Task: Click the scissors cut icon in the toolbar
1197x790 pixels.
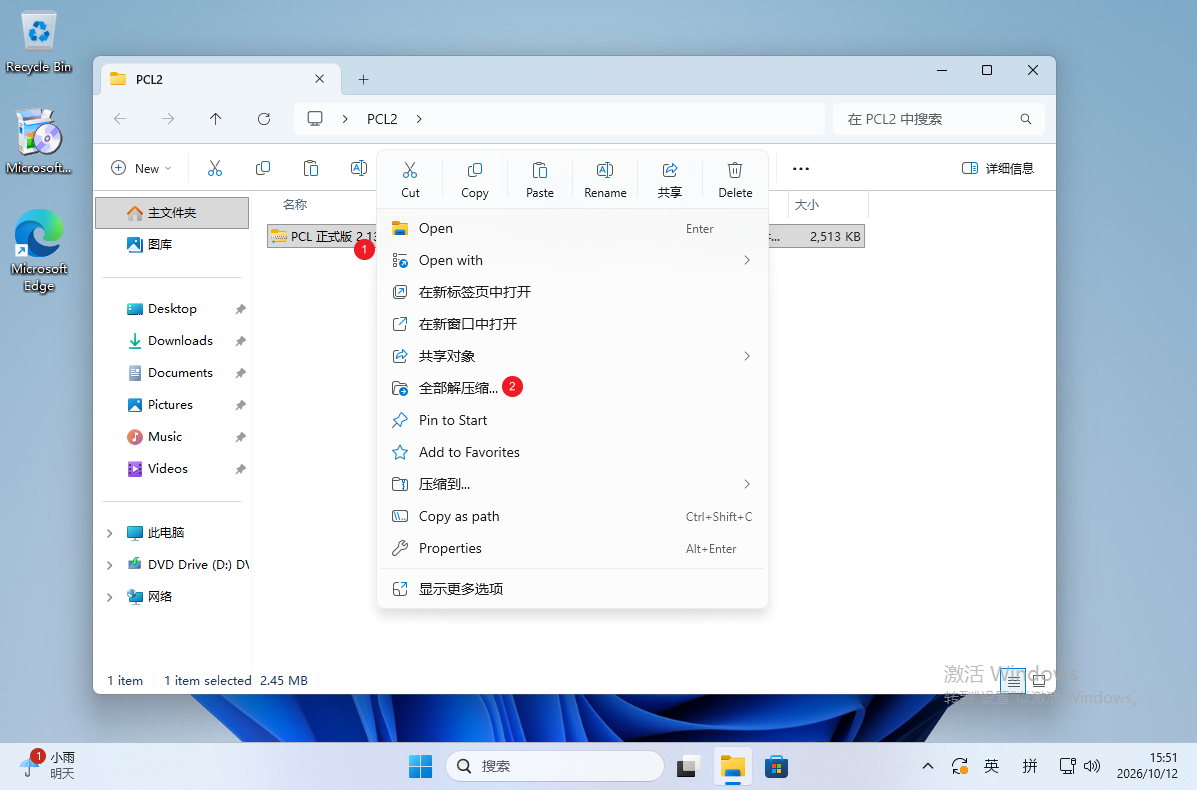Action: tap(215, 168)
